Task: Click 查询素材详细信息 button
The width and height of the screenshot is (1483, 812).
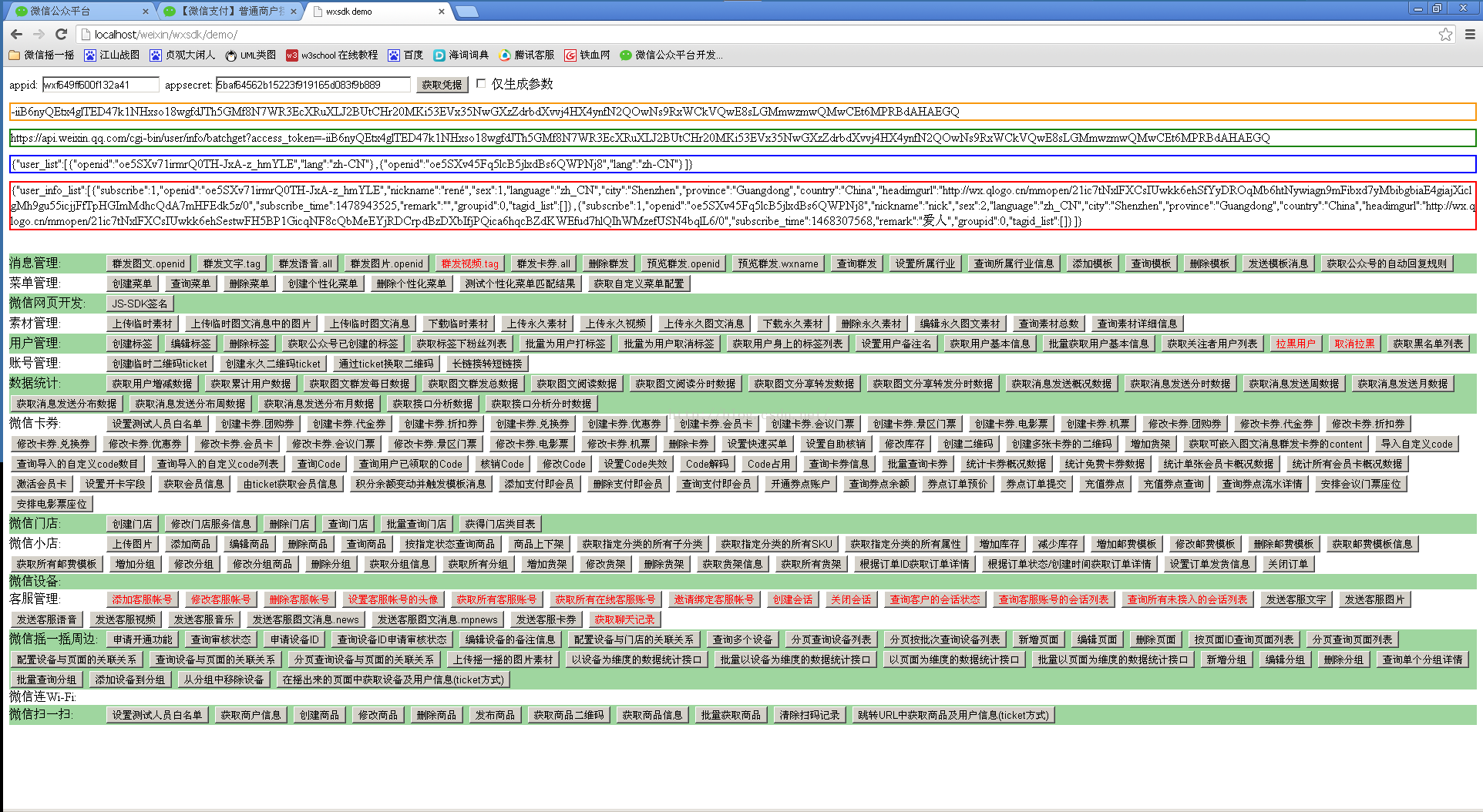Action: click(x=1137, y=324)
